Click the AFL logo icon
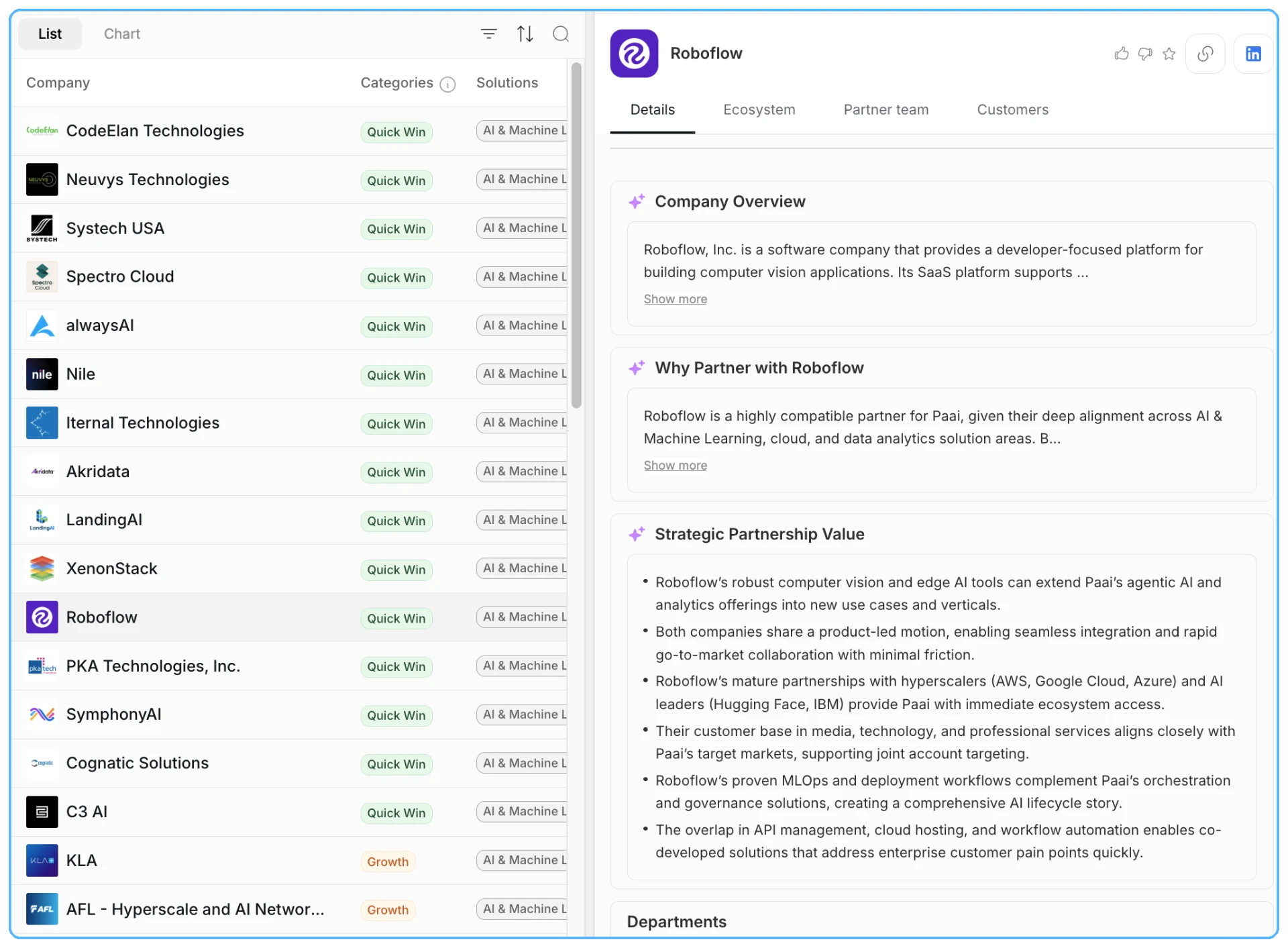The height and width of the screenshot is (948, 1288). [42, 909]
